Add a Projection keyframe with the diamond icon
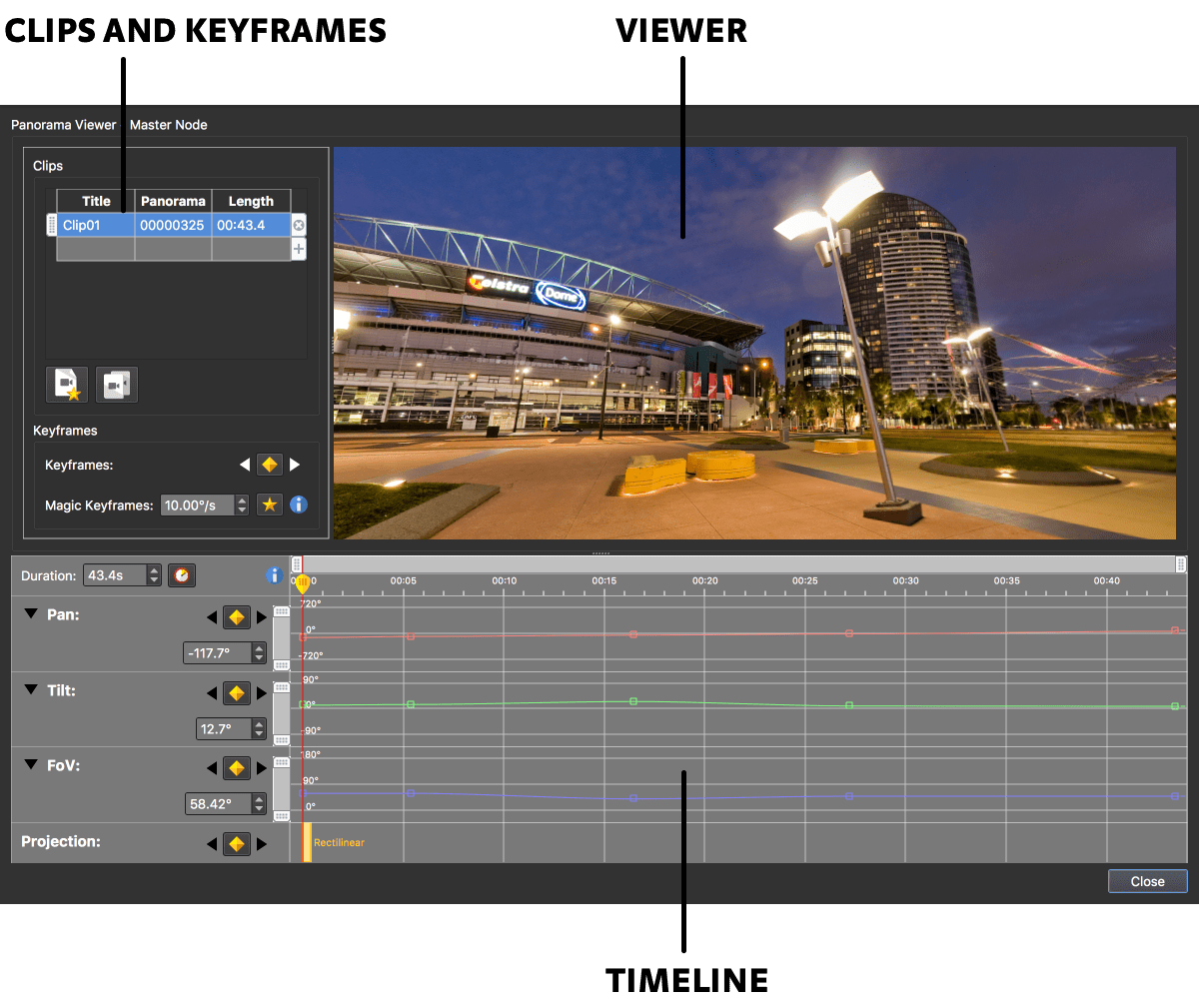The image size is (1199, 1008). pos(236,843)
